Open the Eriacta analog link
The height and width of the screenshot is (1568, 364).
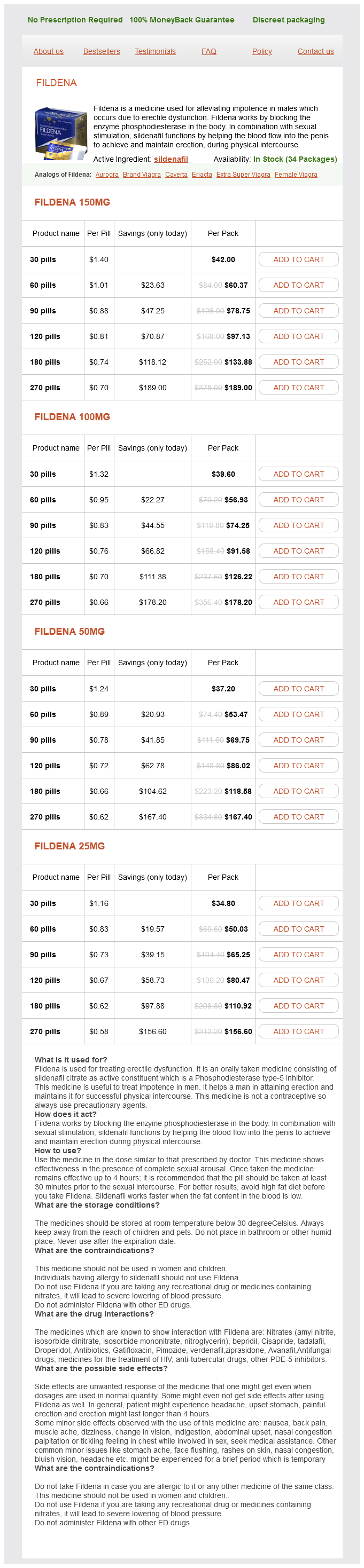click(x=202, y=175)
